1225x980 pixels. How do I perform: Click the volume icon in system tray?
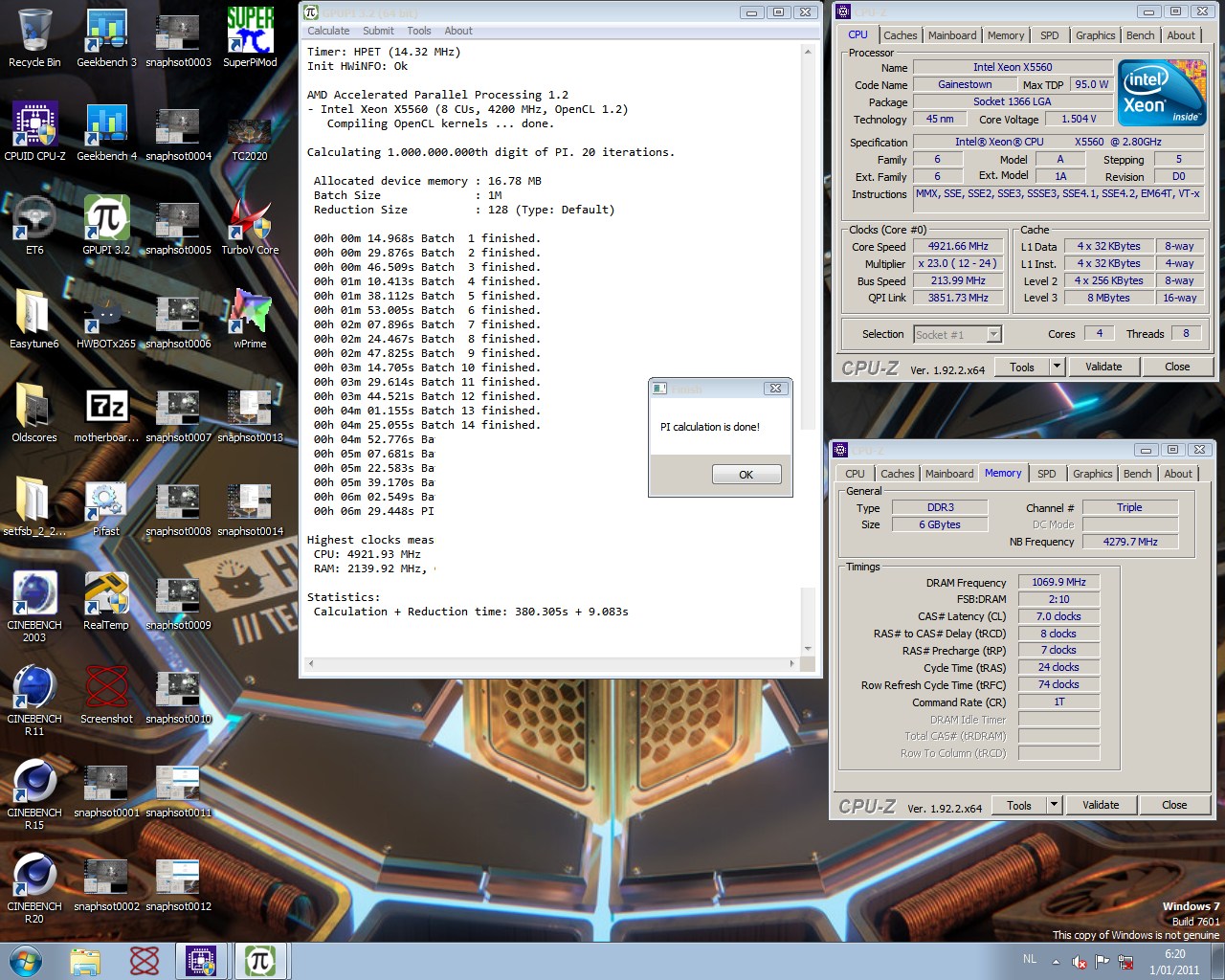pos(1080,962)
